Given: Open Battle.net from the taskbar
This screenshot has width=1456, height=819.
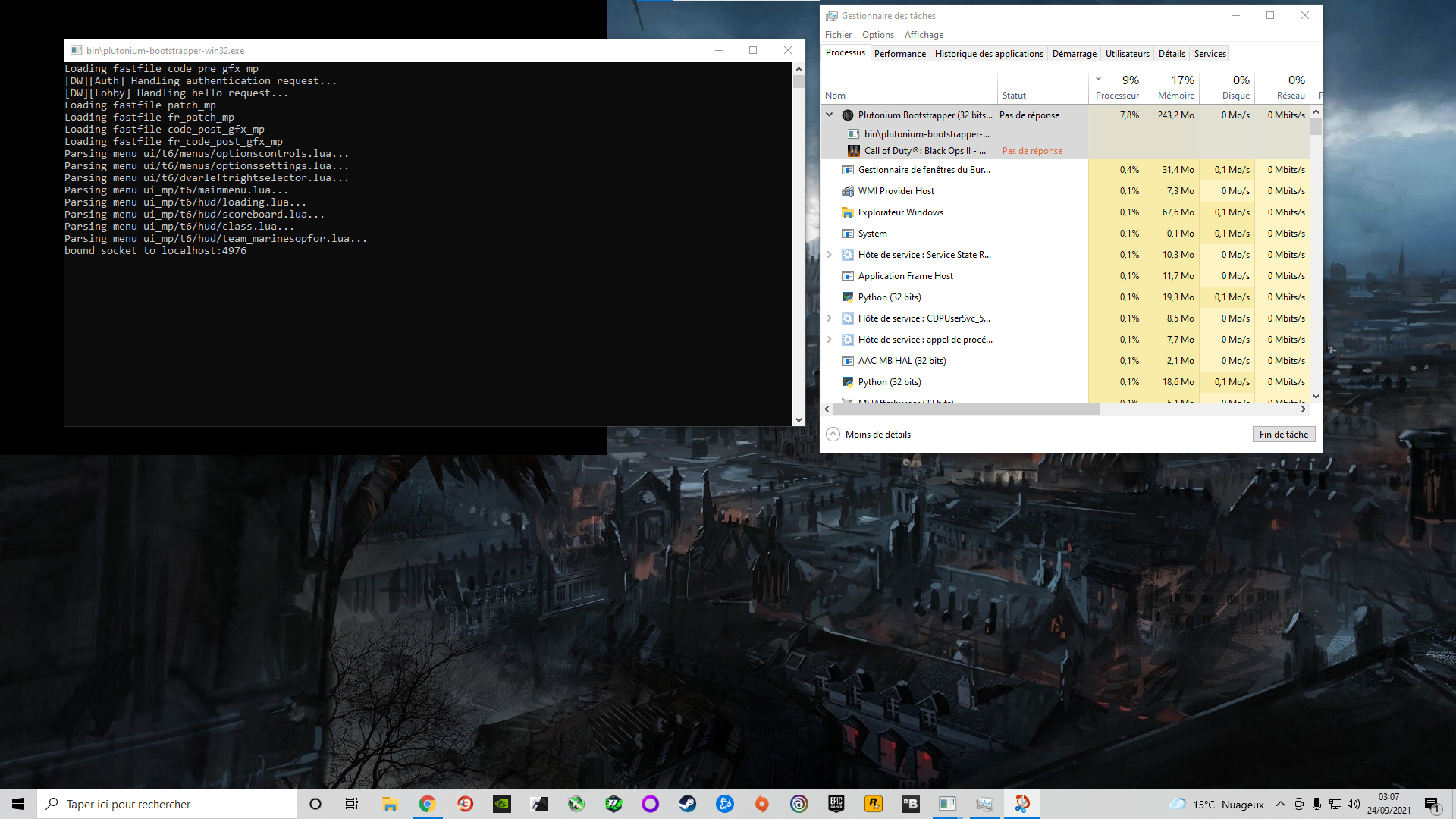Looking at the screenshot, I should click(725, 804).
